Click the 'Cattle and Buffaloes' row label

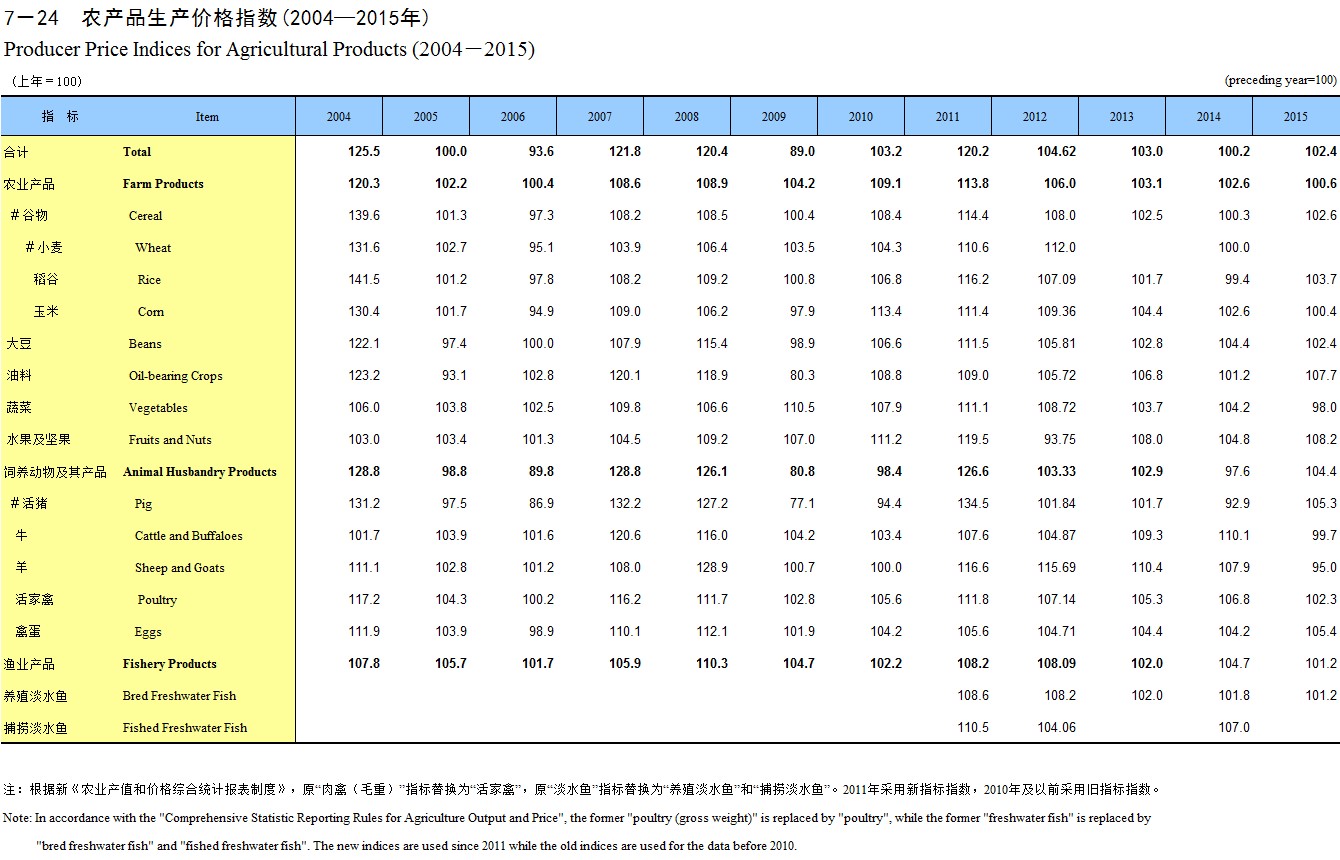pyautogui.click(x=188, y=536)
